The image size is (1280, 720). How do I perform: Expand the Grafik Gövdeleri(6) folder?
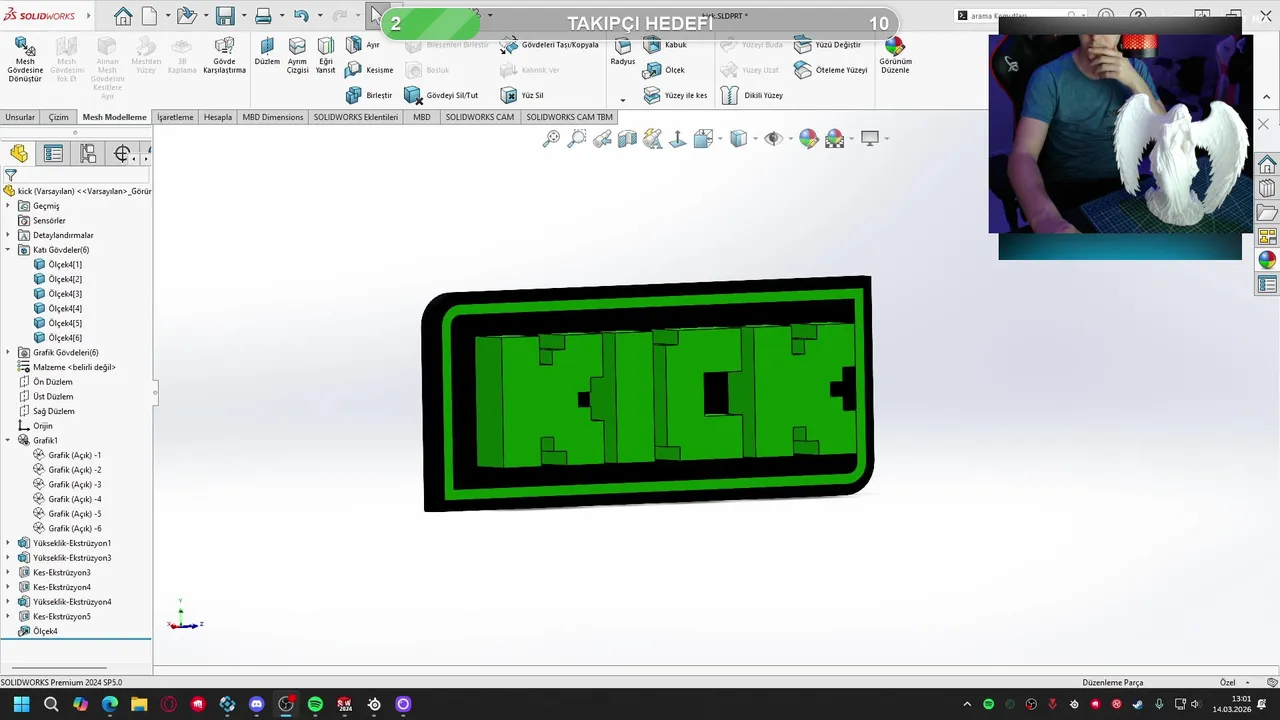coord(8,352)
